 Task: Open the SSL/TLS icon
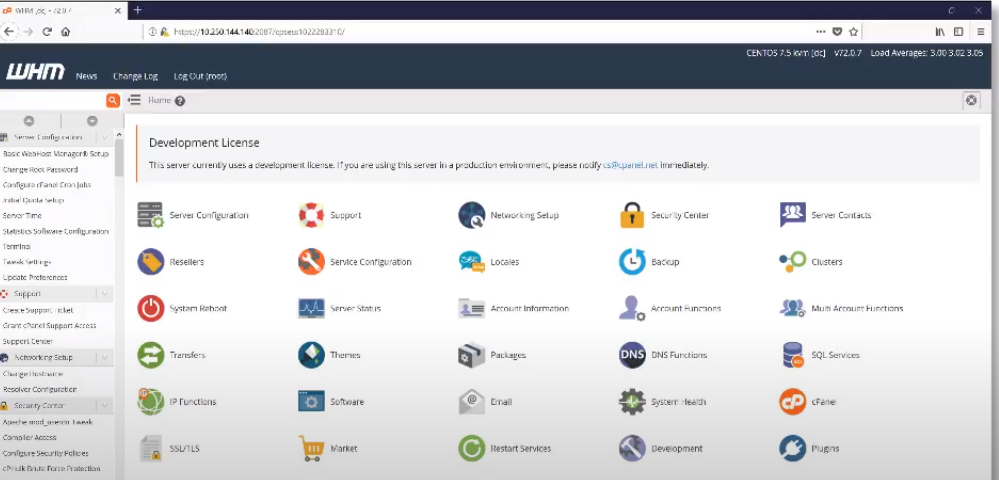(x=150, y=448)
